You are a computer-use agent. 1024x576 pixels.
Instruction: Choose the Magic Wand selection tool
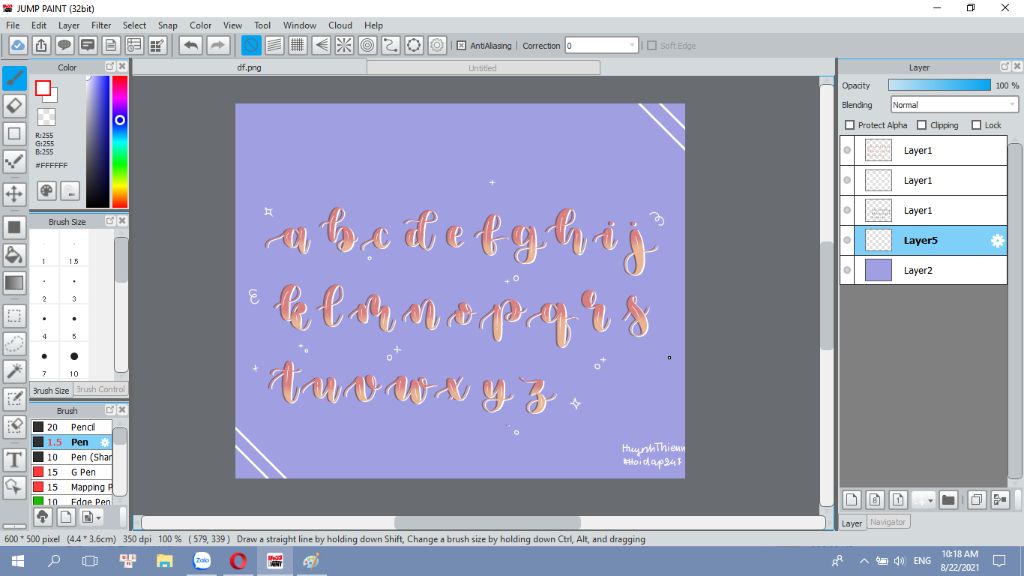click(x=14, y=371)
